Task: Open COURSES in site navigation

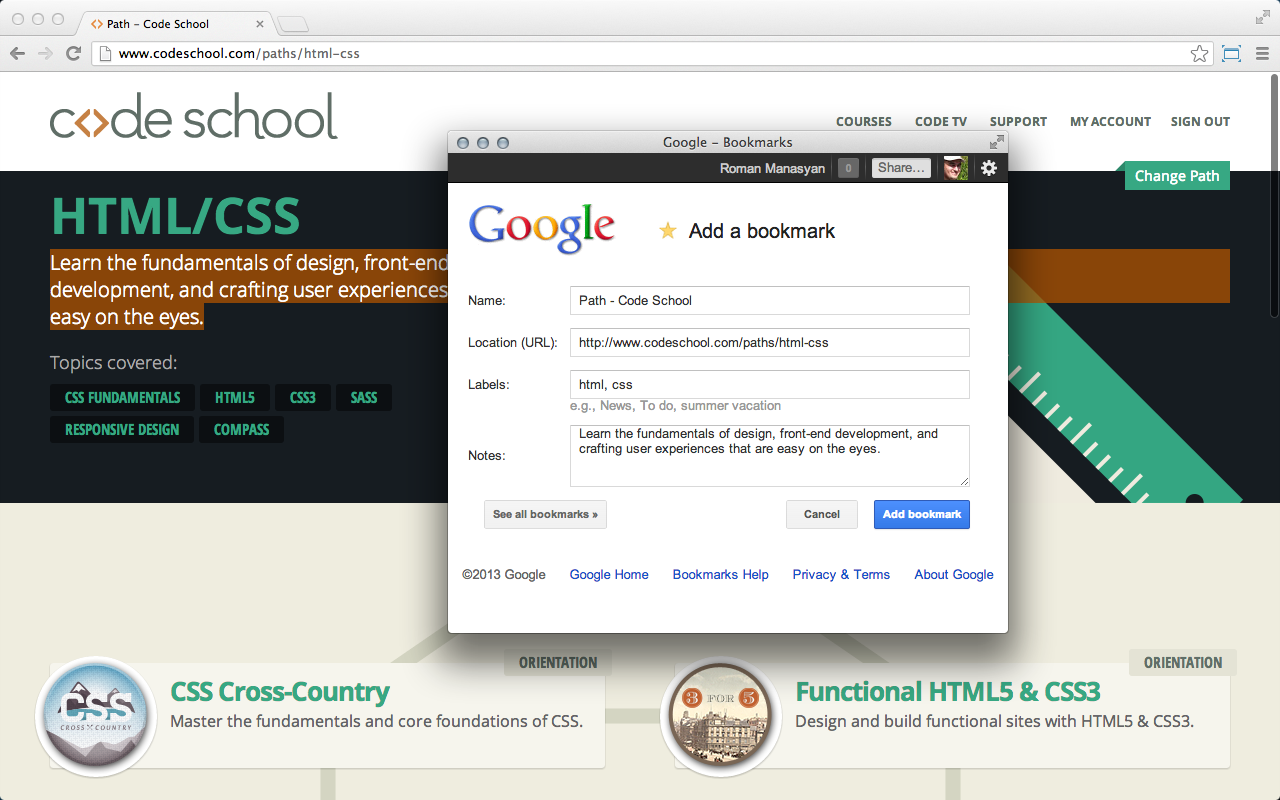Action: tap(864, 121)
